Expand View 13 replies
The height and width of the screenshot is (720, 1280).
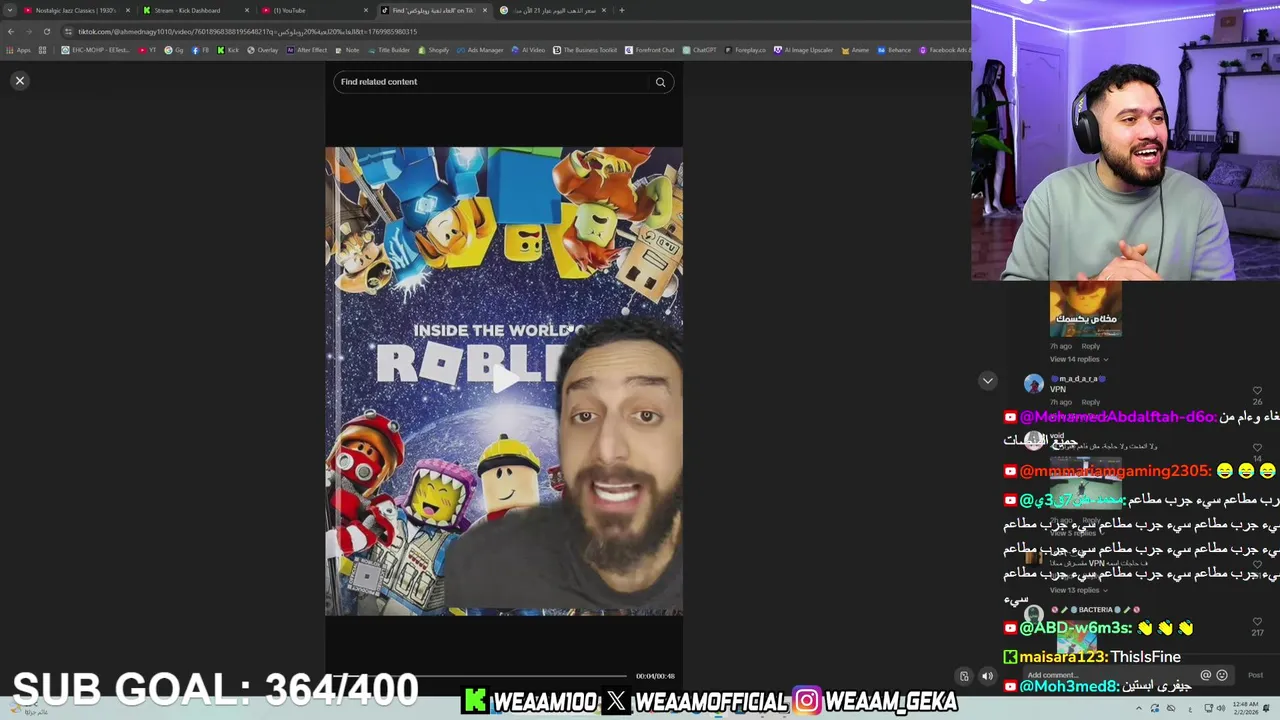(1078, 590)
